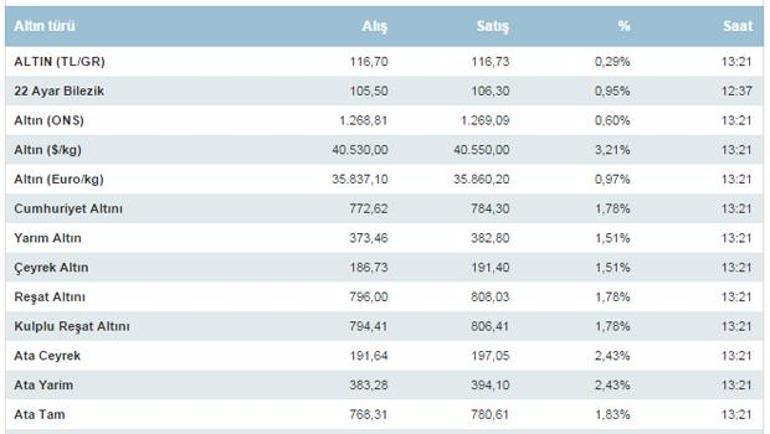Select the Ata Yarim row label

(44, 386)
